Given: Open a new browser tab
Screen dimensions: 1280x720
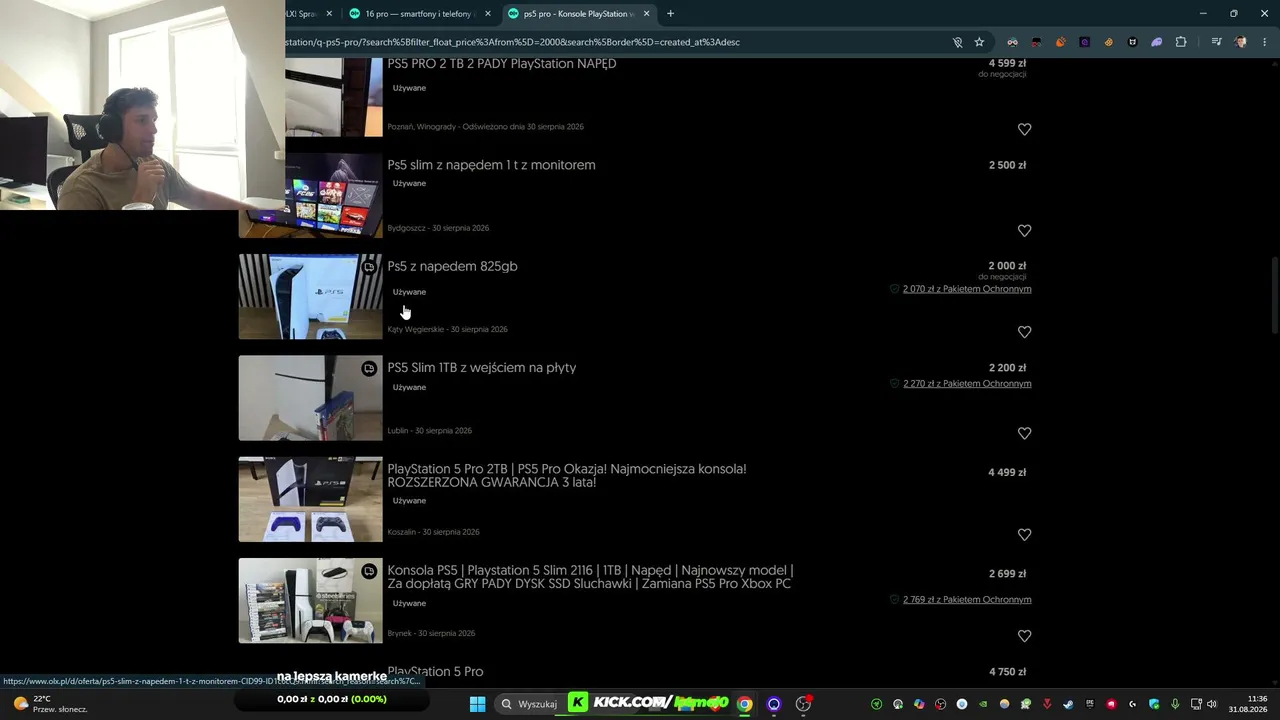Looking at the screenshot, I should coord(670,14).
